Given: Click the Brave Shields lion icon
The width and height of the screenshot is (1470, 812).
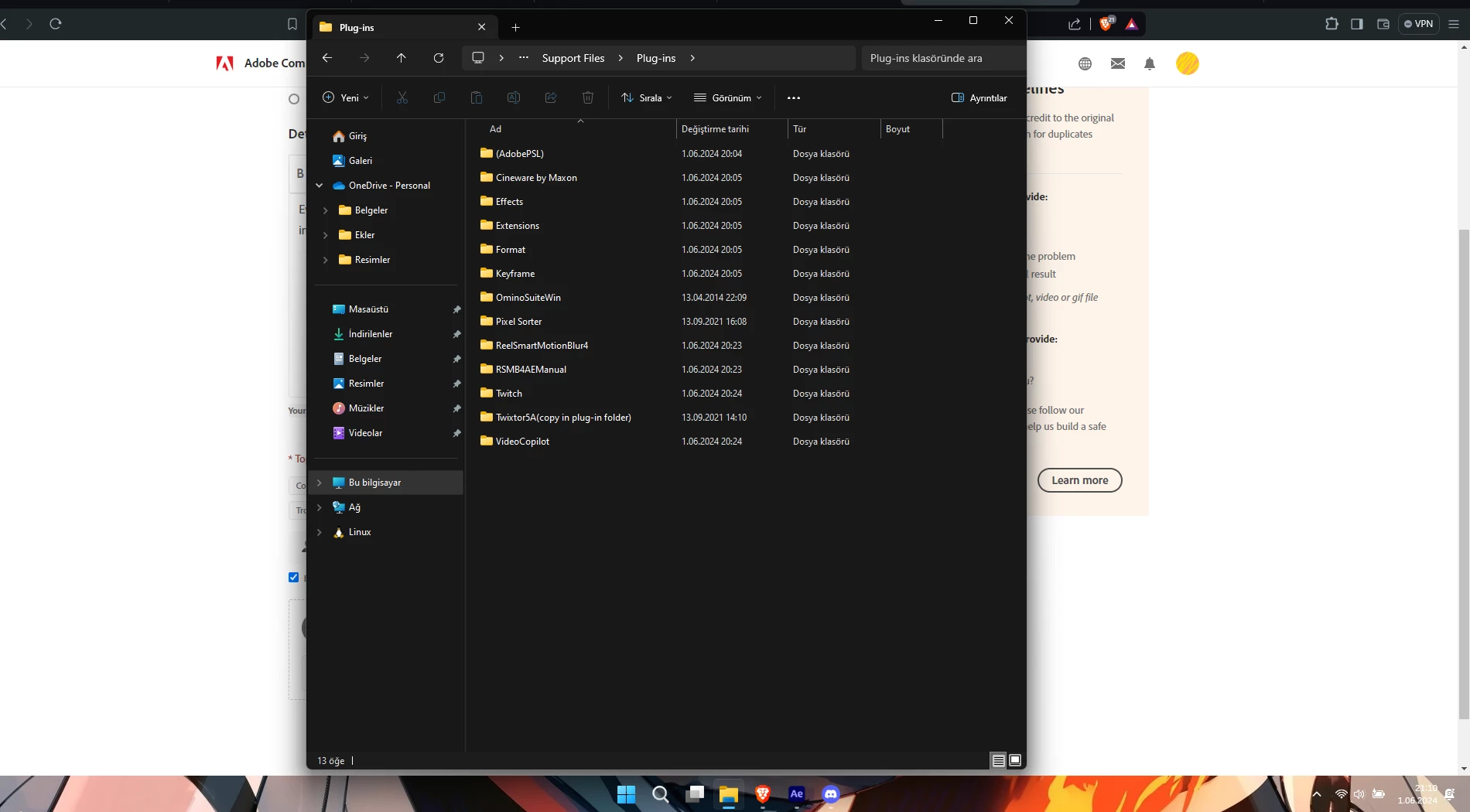Looking at the screenshot, I should coord(1106,24).
